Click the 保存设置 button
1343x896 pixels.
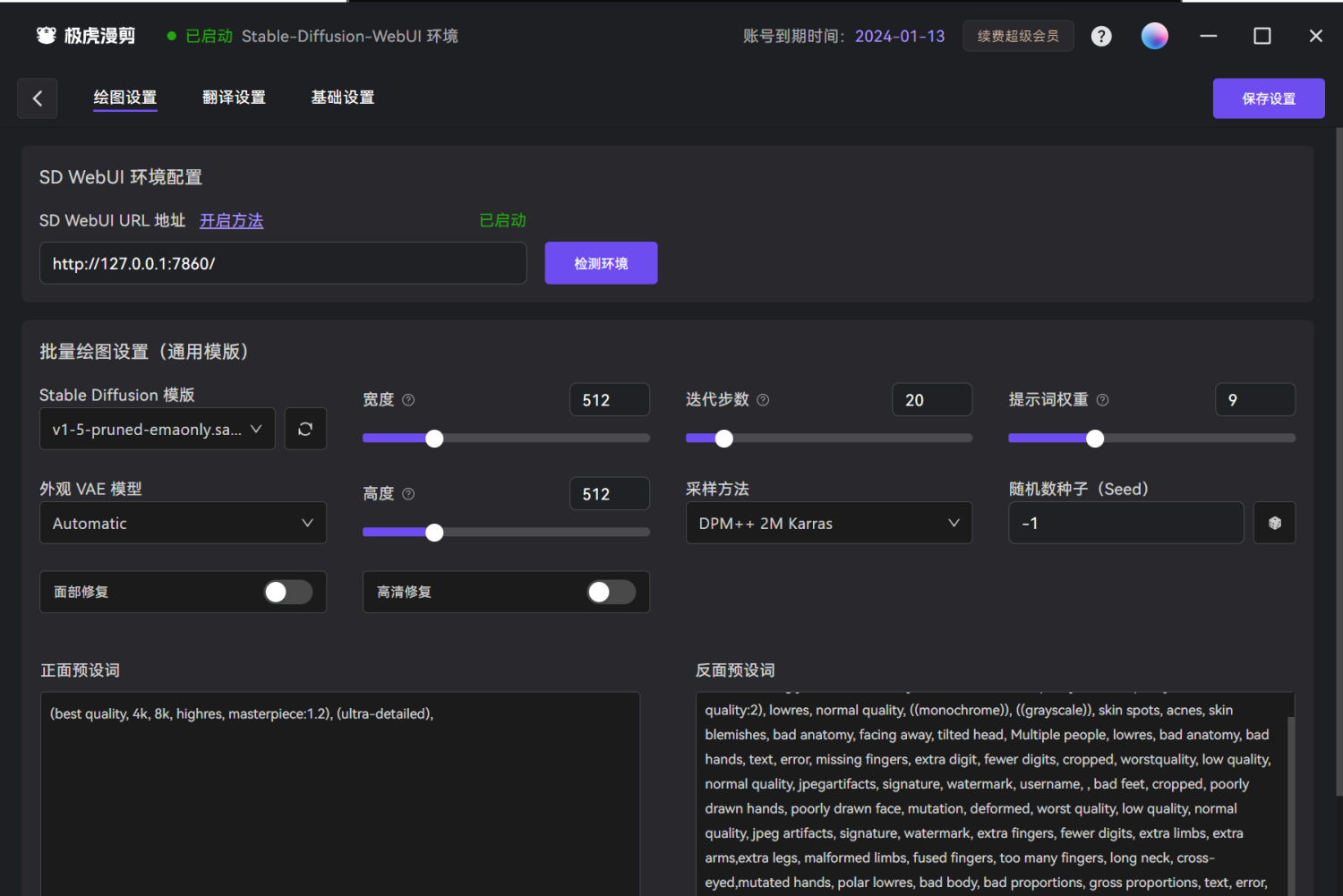click(x=1269, y=98)
